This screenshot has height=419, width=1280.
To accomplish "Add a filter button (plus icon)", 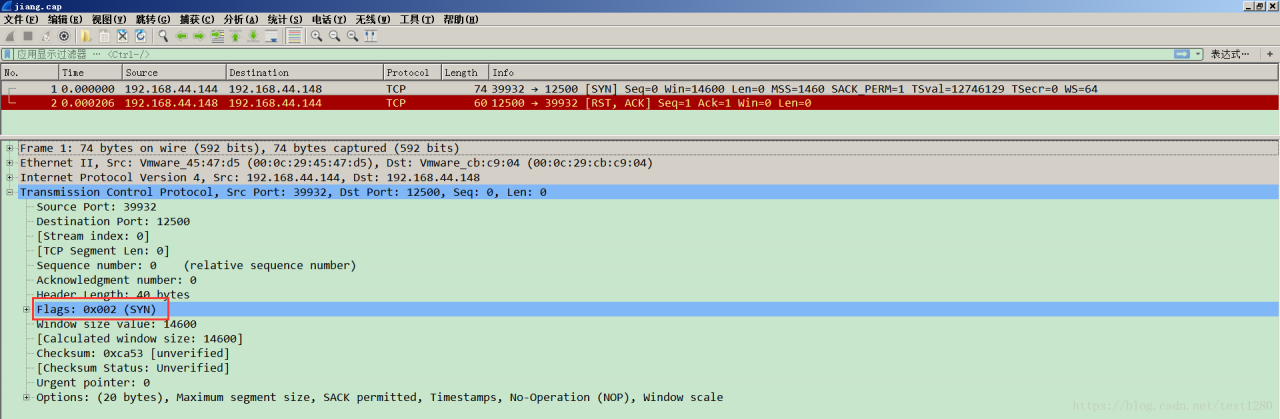I will click(1270, 54).
